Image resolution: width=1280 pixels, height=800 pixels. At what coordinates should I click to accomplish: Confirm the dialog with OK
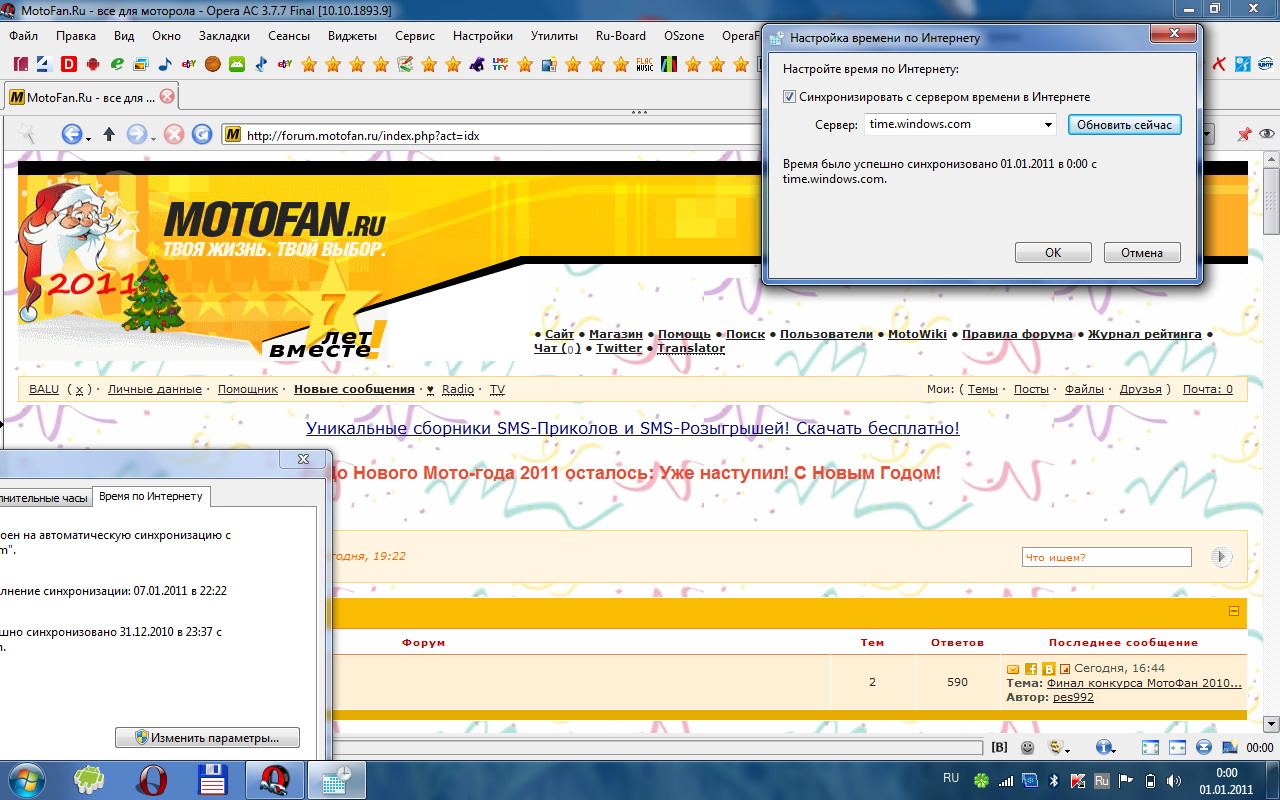coord(1053,253)
